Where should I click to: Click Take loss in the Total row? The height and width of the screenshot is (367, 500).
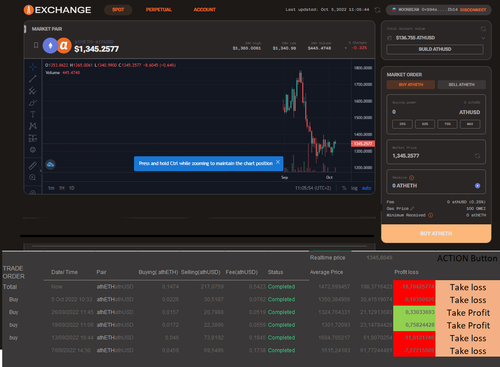click(x=468, y=287)
